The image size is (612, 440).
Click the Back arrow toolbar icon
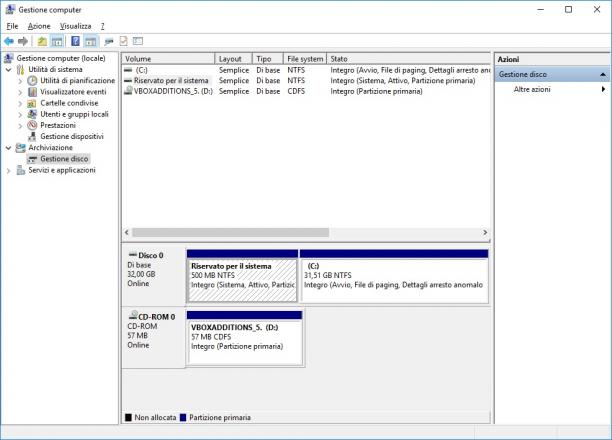pyautogui.click(x=9, y=41)
